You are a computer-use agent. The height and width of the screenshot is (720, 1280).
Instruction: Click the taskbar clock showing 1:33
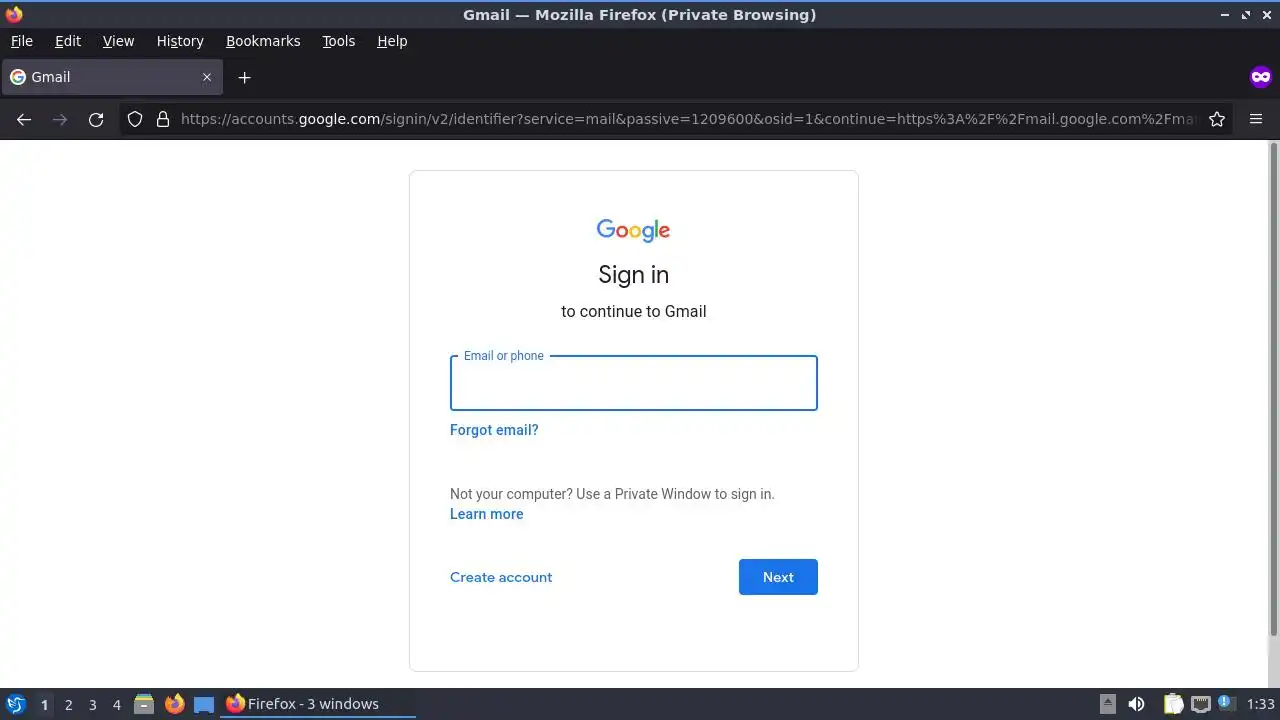coord(1261,704)
